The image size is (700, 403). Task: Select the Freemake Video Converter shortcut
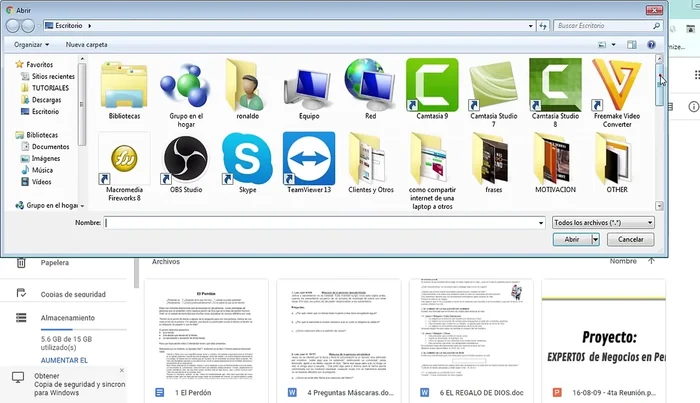(x=617, y=85)
